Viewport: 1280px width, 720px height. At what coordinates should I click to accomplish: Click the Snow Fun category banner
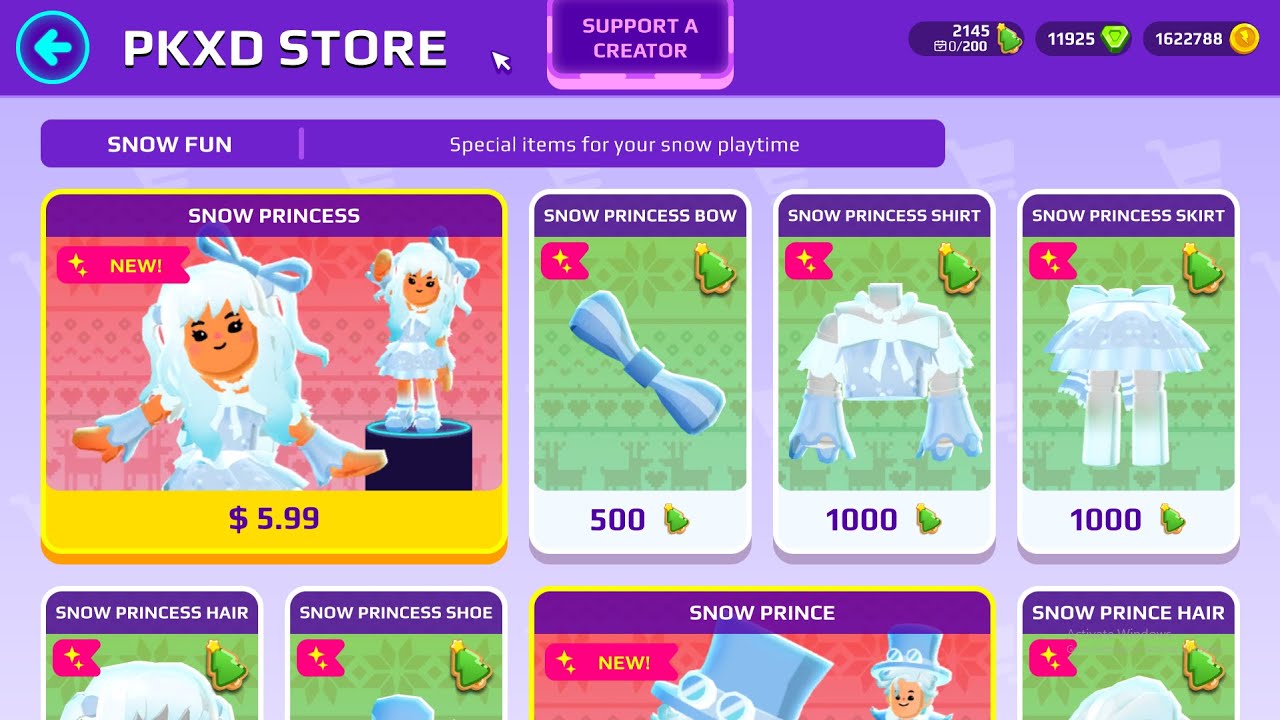(x=493, y=144)
